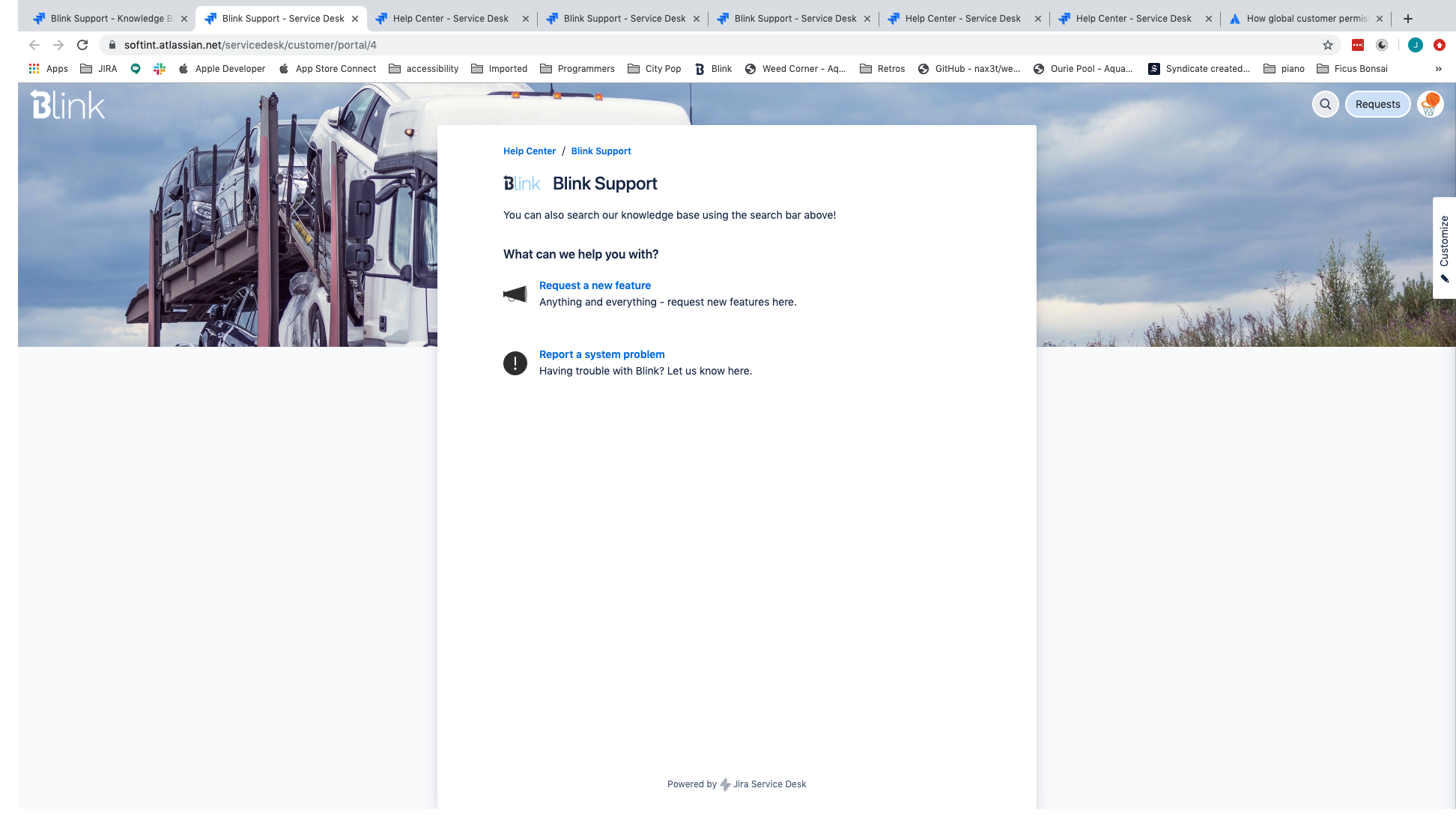Screen dimensions: 1456x830
Task: Open the Requests button
Action: [1377, 104]
